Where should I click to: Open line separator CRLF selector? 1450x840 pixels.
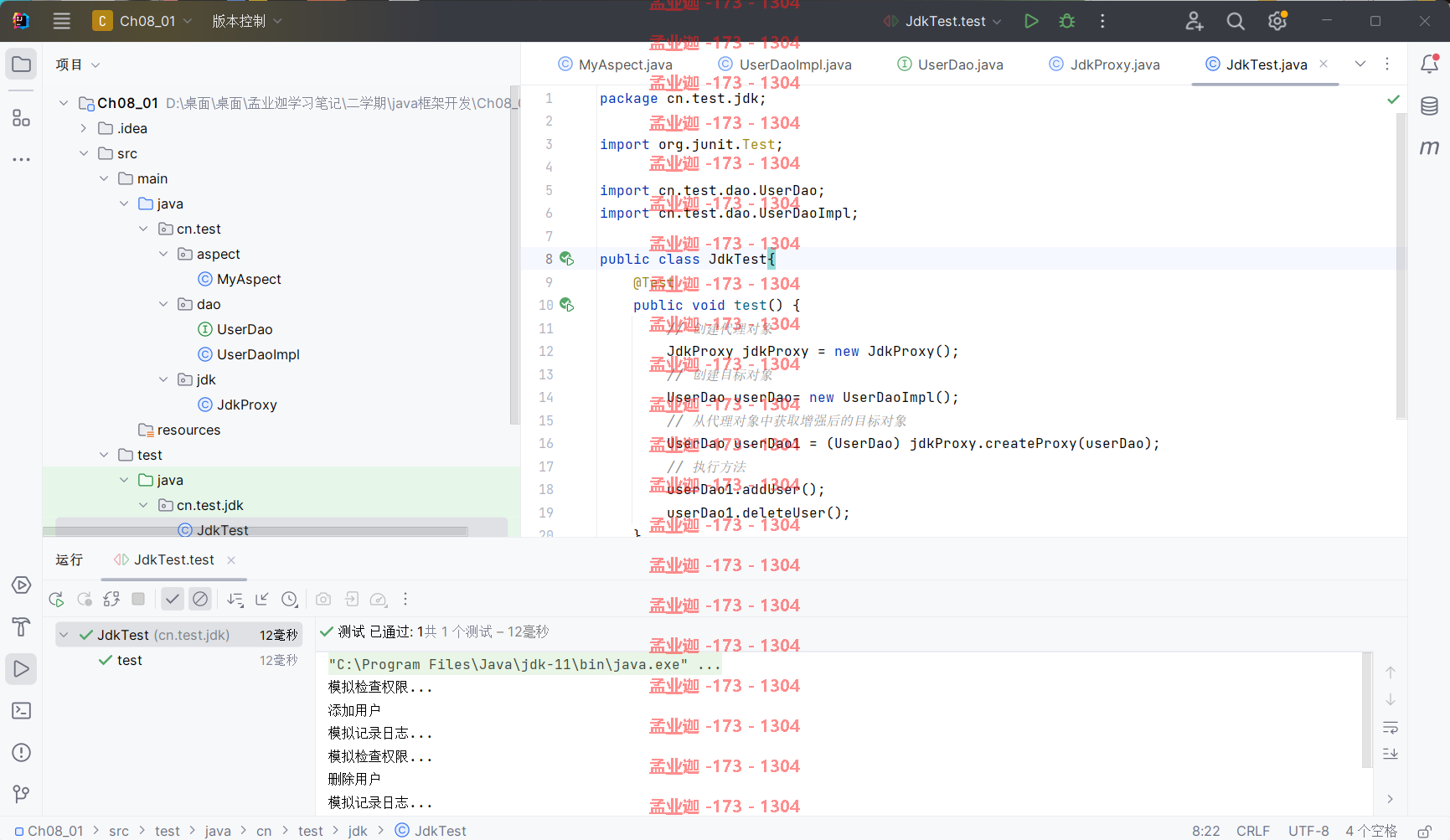1253,831
